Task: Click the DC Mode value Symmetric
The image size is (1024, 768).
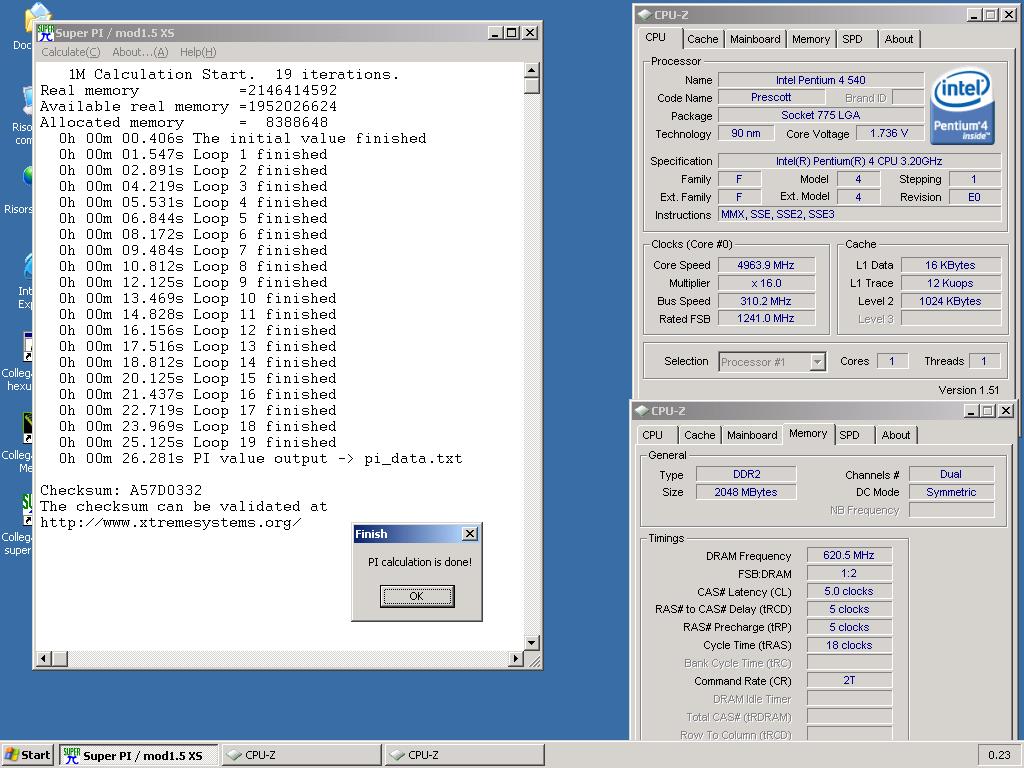Action: [x=951, y=492]
